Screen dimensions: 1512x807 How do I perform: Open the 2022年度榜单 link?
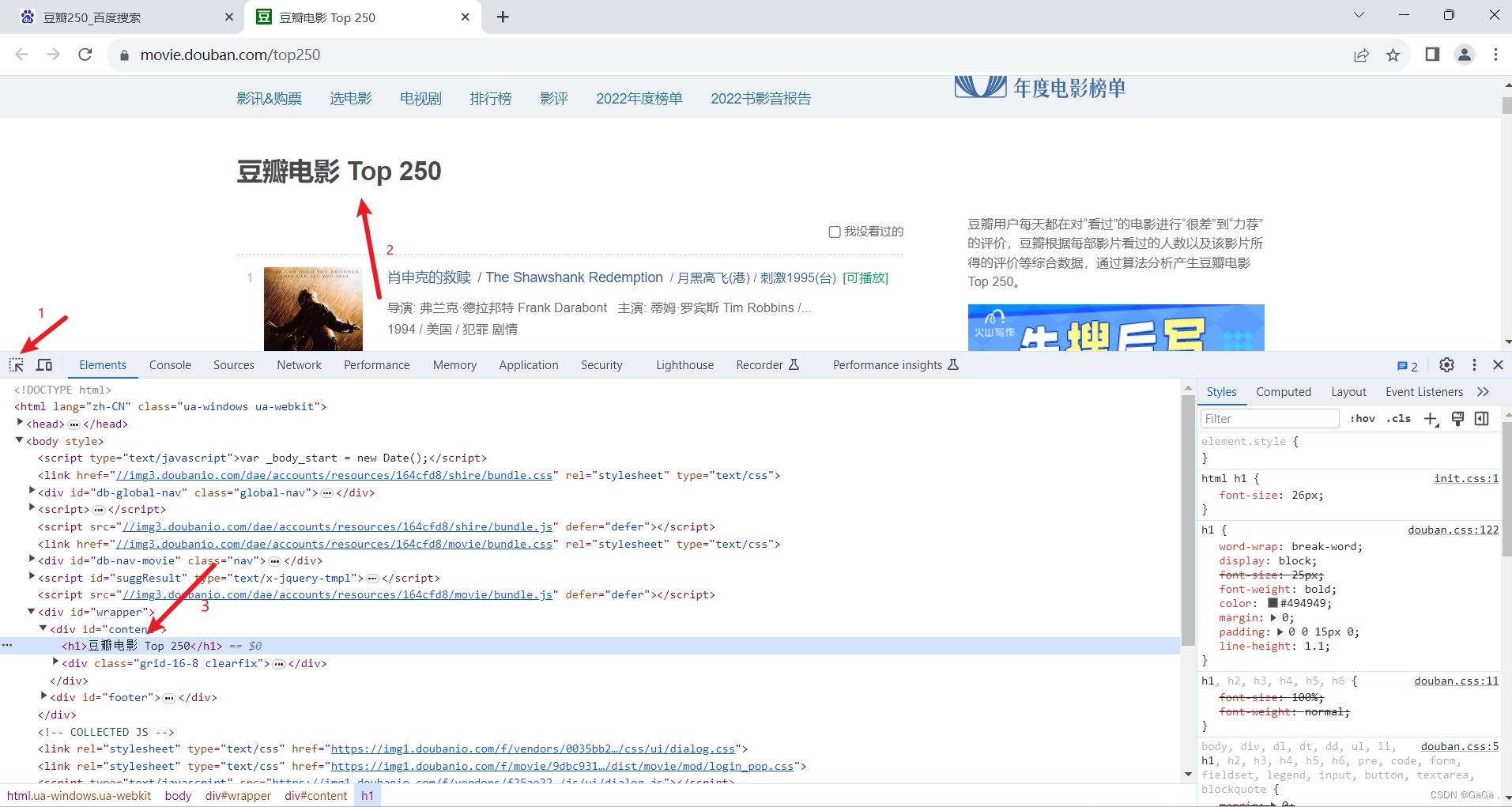[639, 99]
